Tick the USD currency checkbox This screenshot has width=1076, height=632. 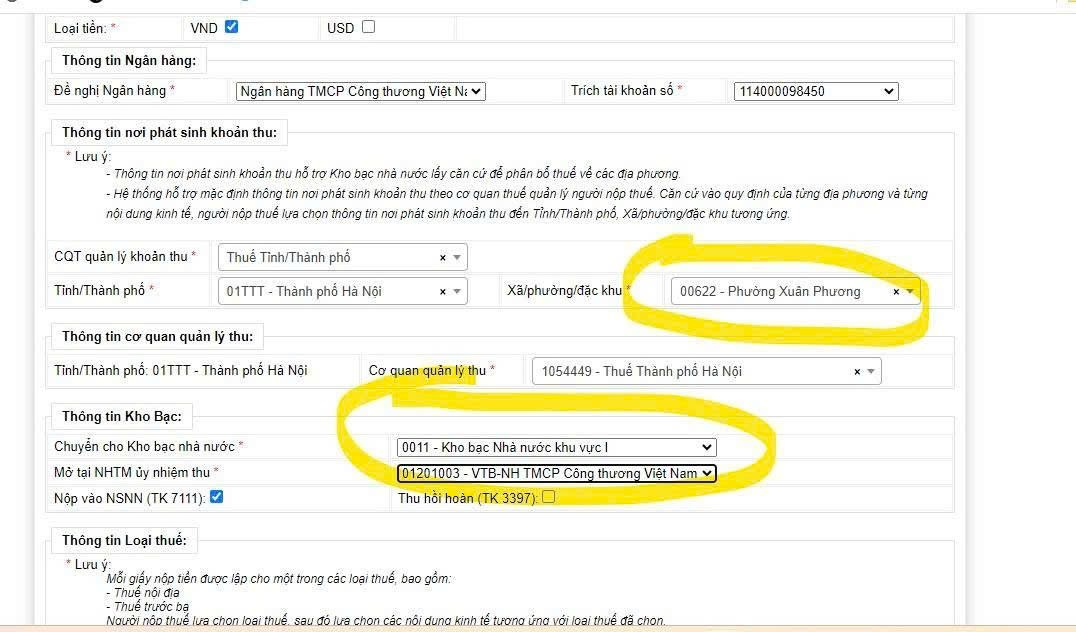pyautogui.click(x=368, y=27)
